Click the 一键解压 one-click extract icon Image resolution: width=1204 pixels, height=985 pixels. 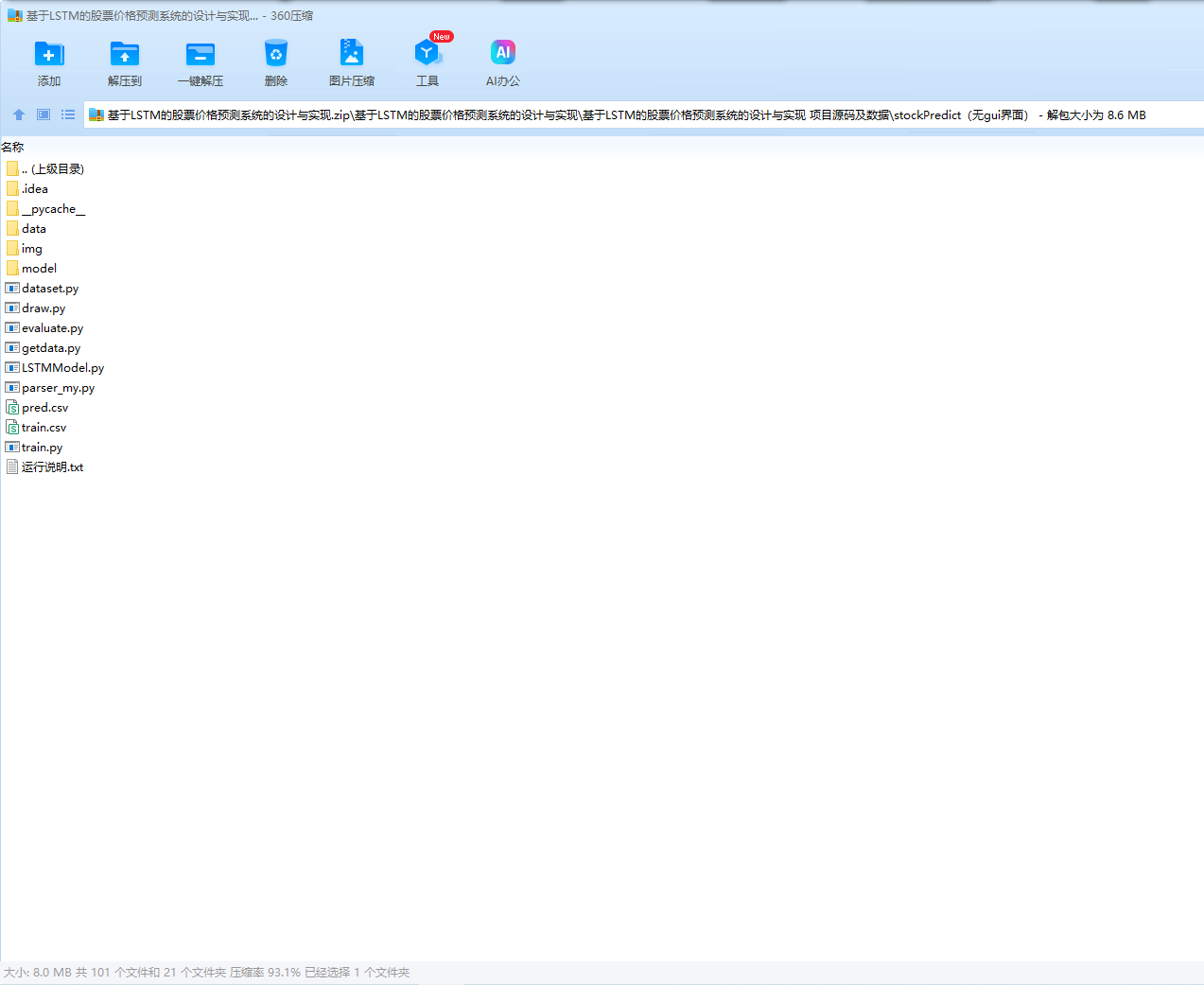201,54
